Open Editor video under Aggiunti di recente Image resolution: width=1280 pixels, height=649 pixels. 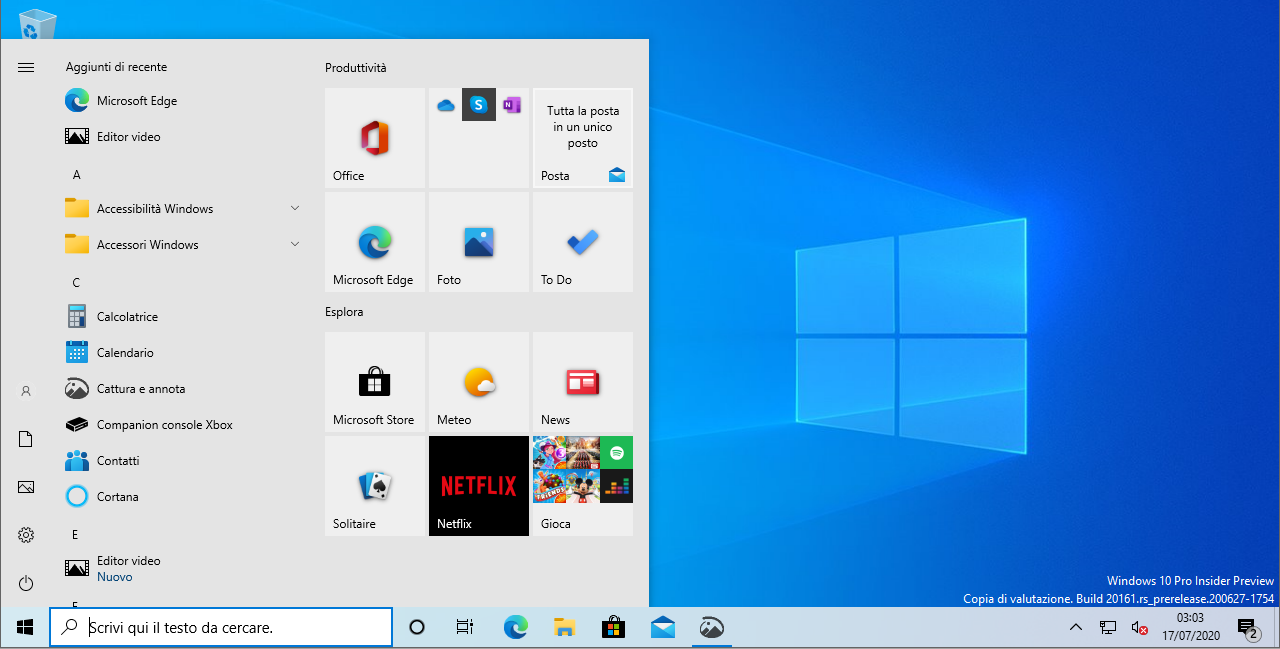(x=183, y=137)
